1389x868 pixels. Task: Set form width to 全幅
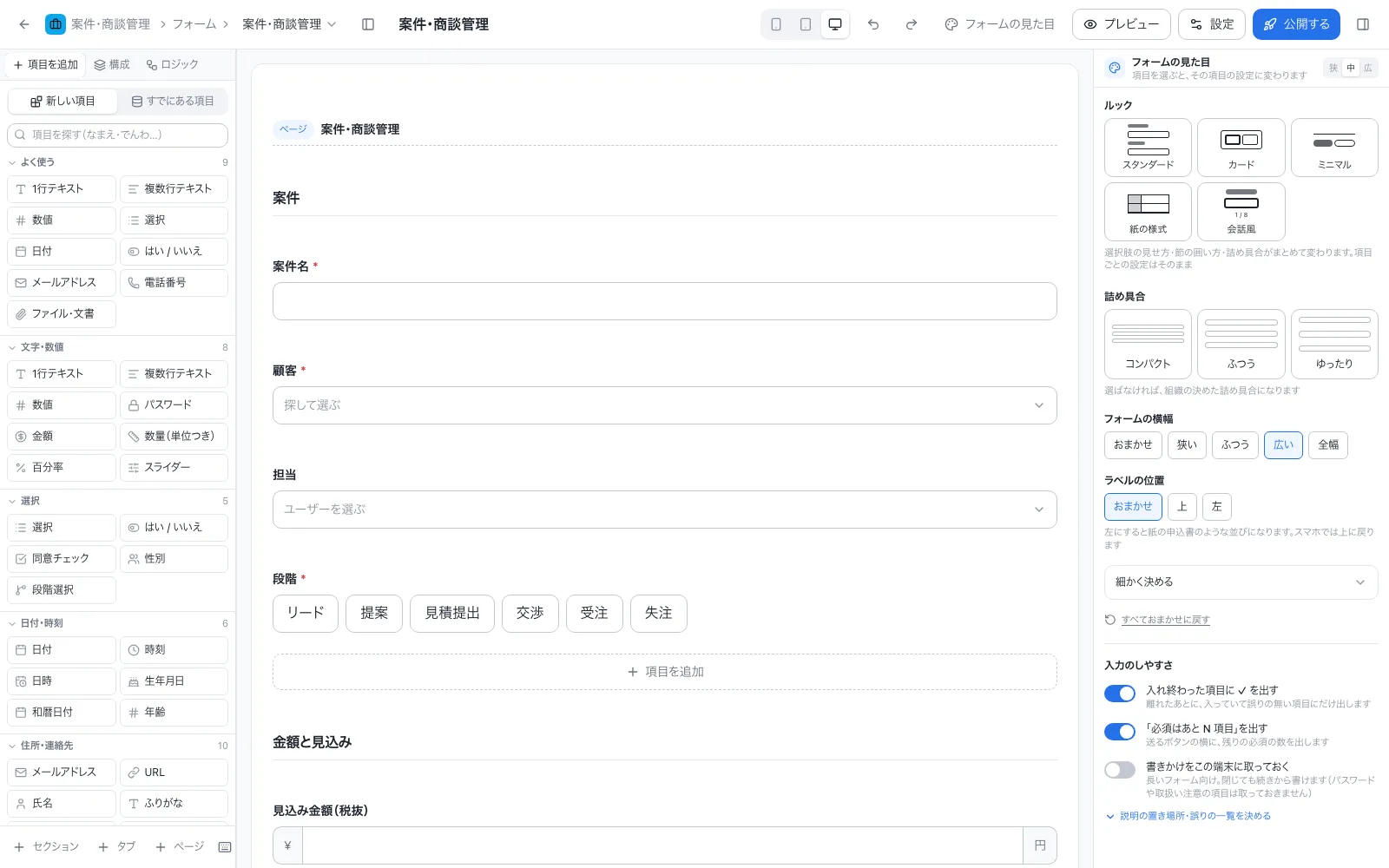(x=1328, y=445)
